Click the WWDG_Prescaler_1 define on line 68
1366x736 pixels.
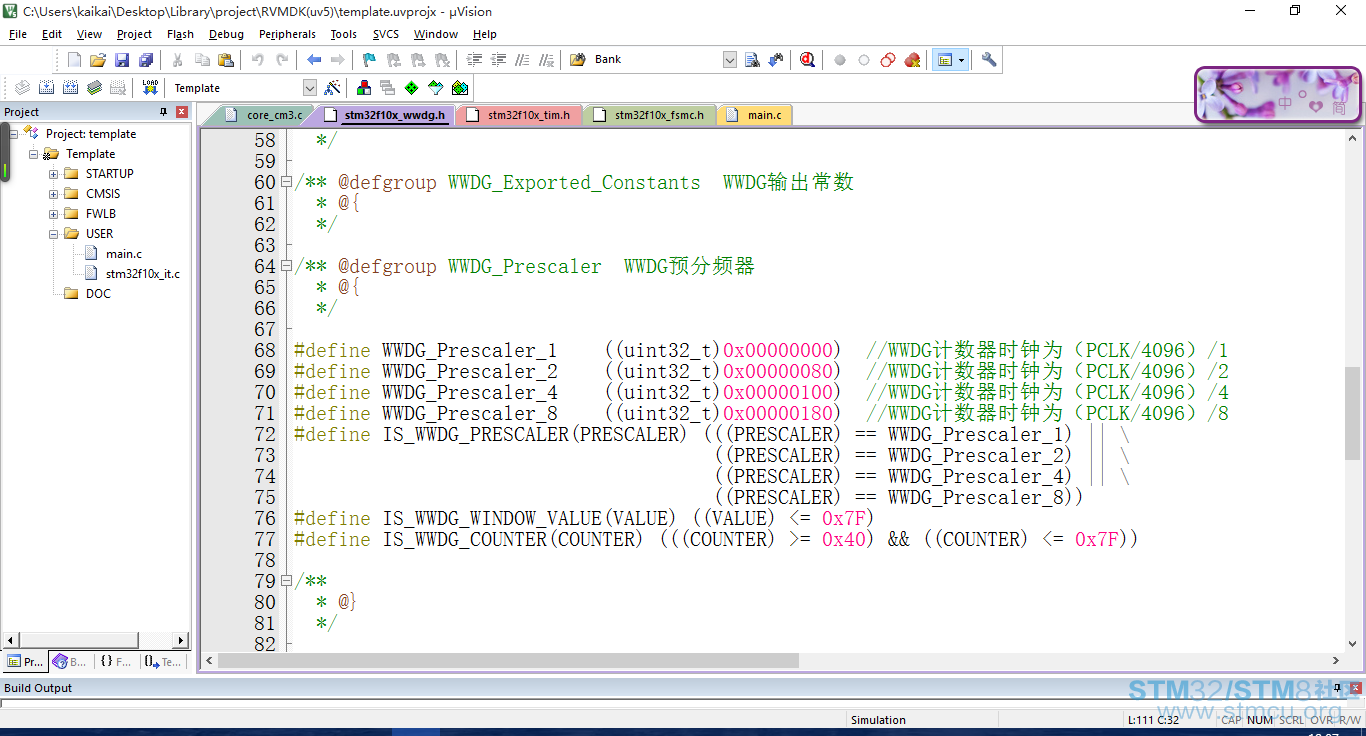click(470, 351)
